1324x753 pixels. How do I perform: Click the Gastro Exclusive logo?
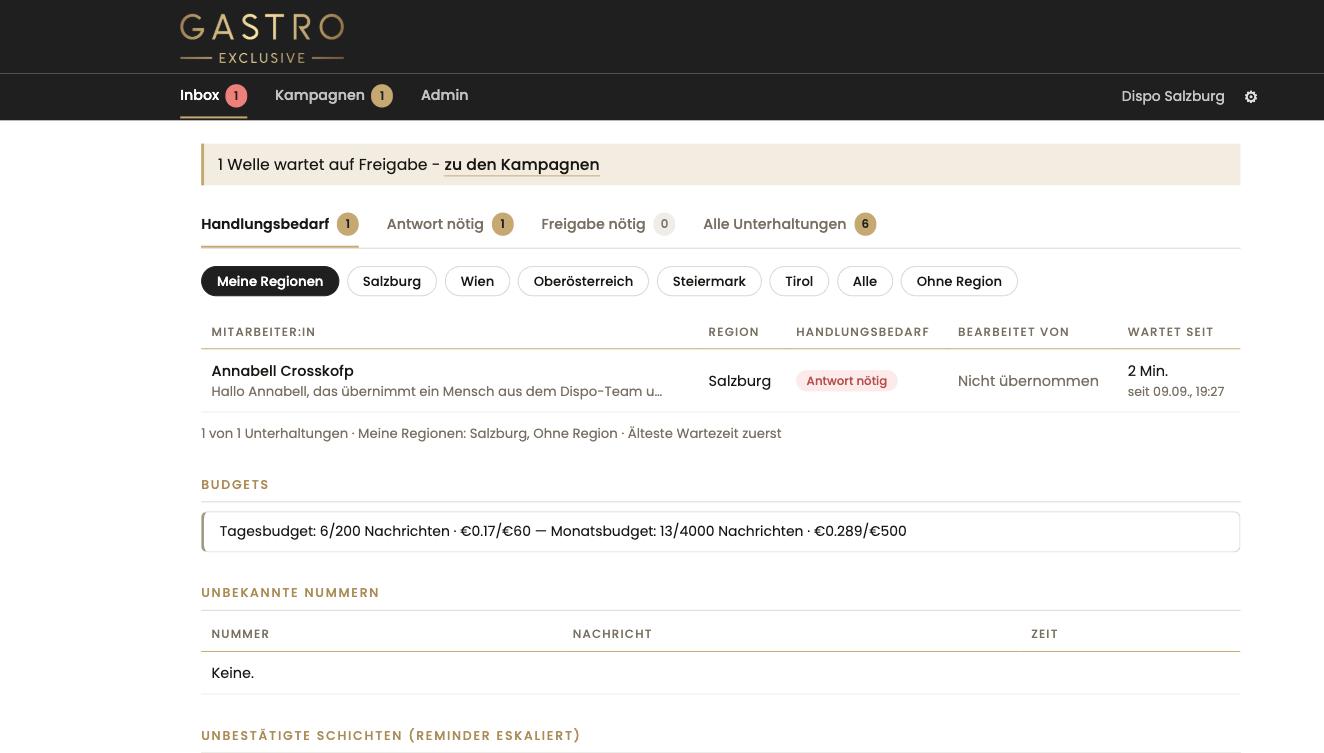pos(262,37)
